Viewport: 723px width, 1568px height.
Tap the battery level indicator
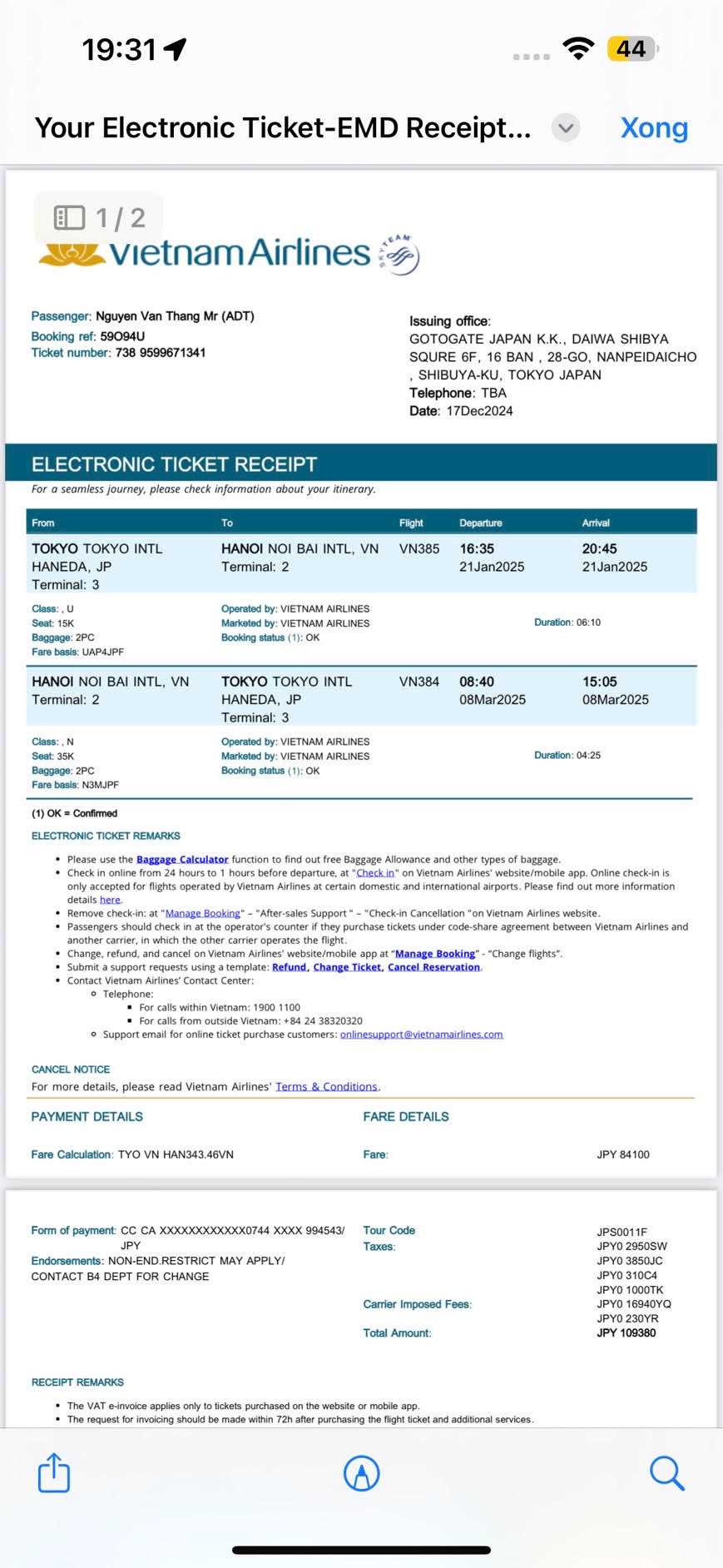631,49
